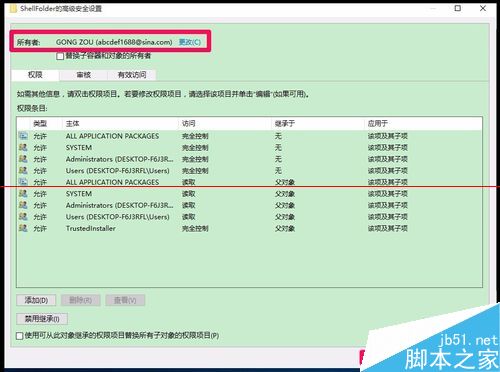Click the 删除(R) button

(x=80, y=300)
